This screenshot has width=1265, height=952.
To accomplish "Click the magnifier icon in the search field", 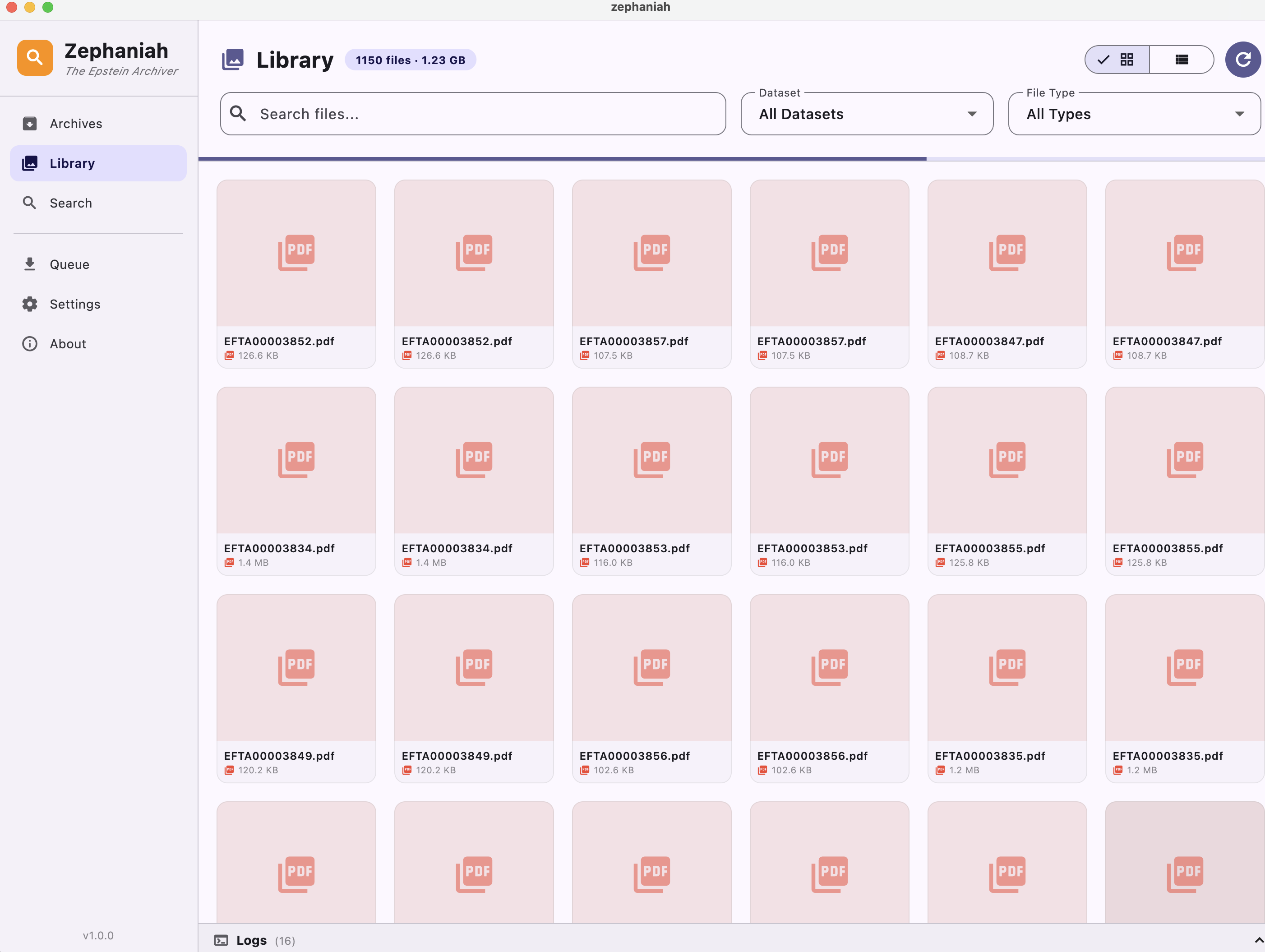I will (238, 114).
